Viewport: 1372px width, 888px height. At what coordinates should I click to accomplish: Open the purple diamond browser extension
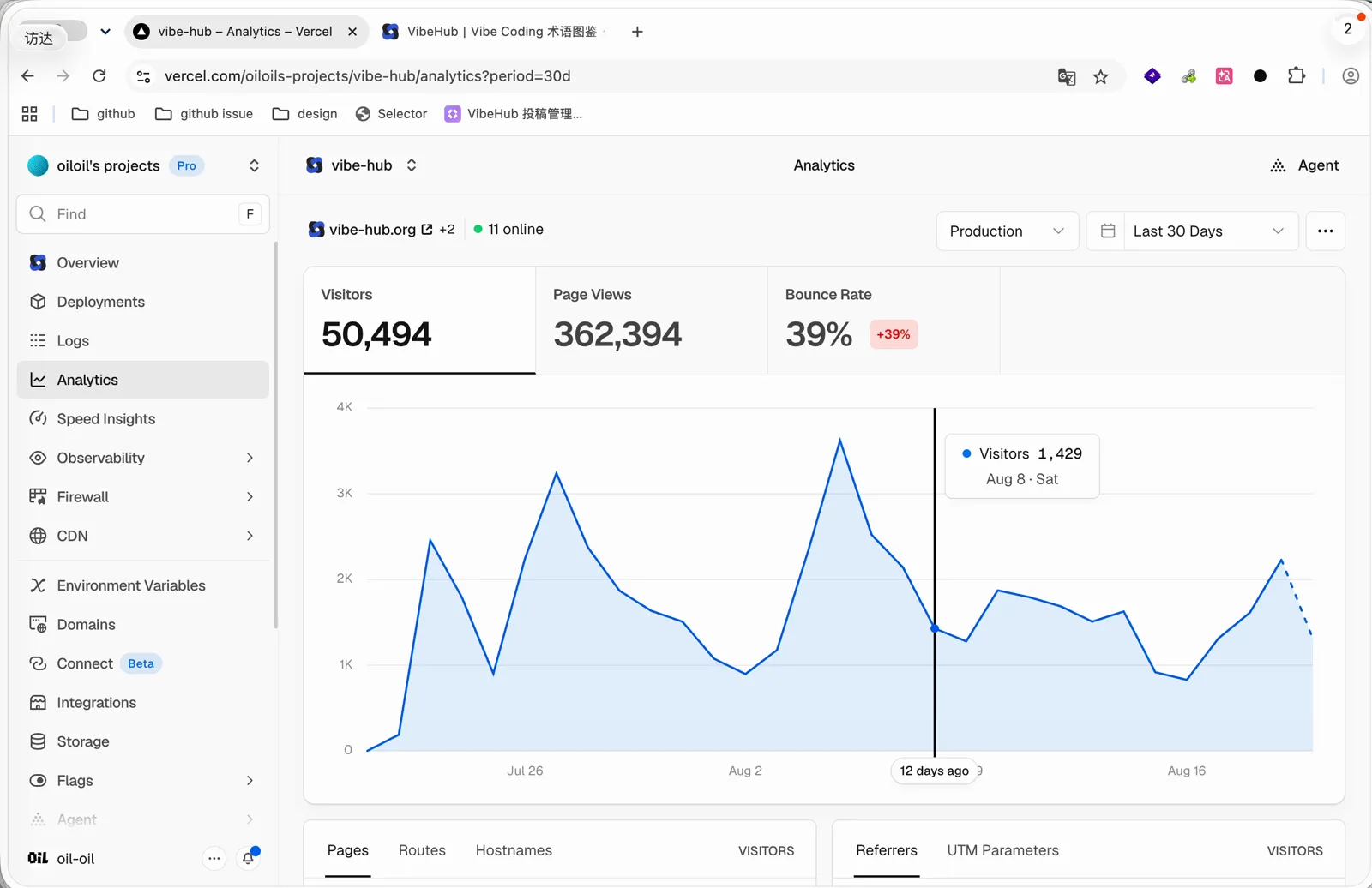tap(1152, 76)
